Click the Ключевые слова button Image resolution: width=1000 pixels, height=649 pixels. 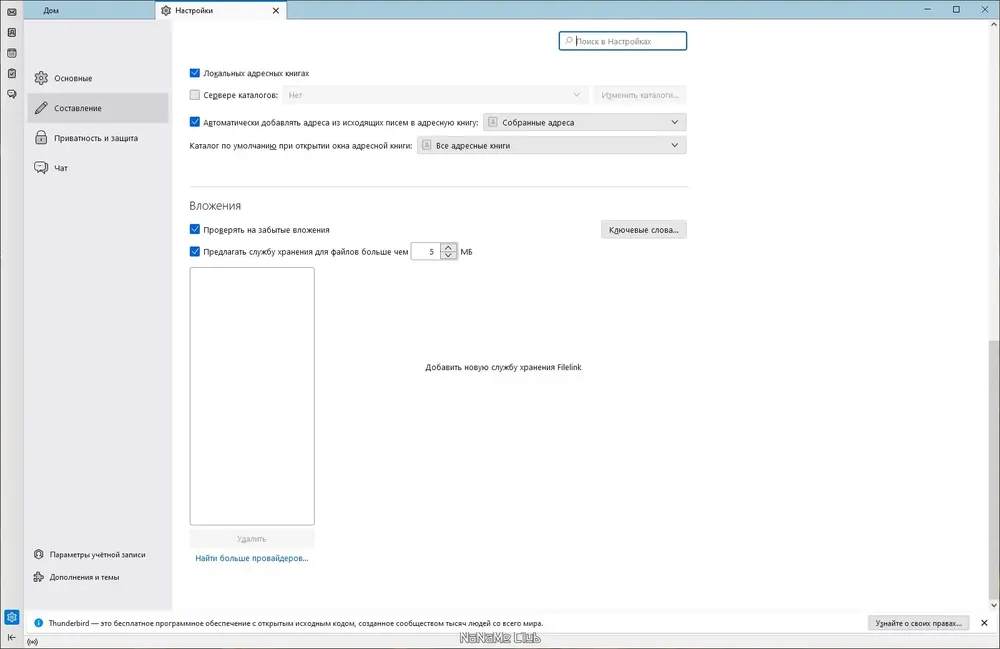(643, 230)
